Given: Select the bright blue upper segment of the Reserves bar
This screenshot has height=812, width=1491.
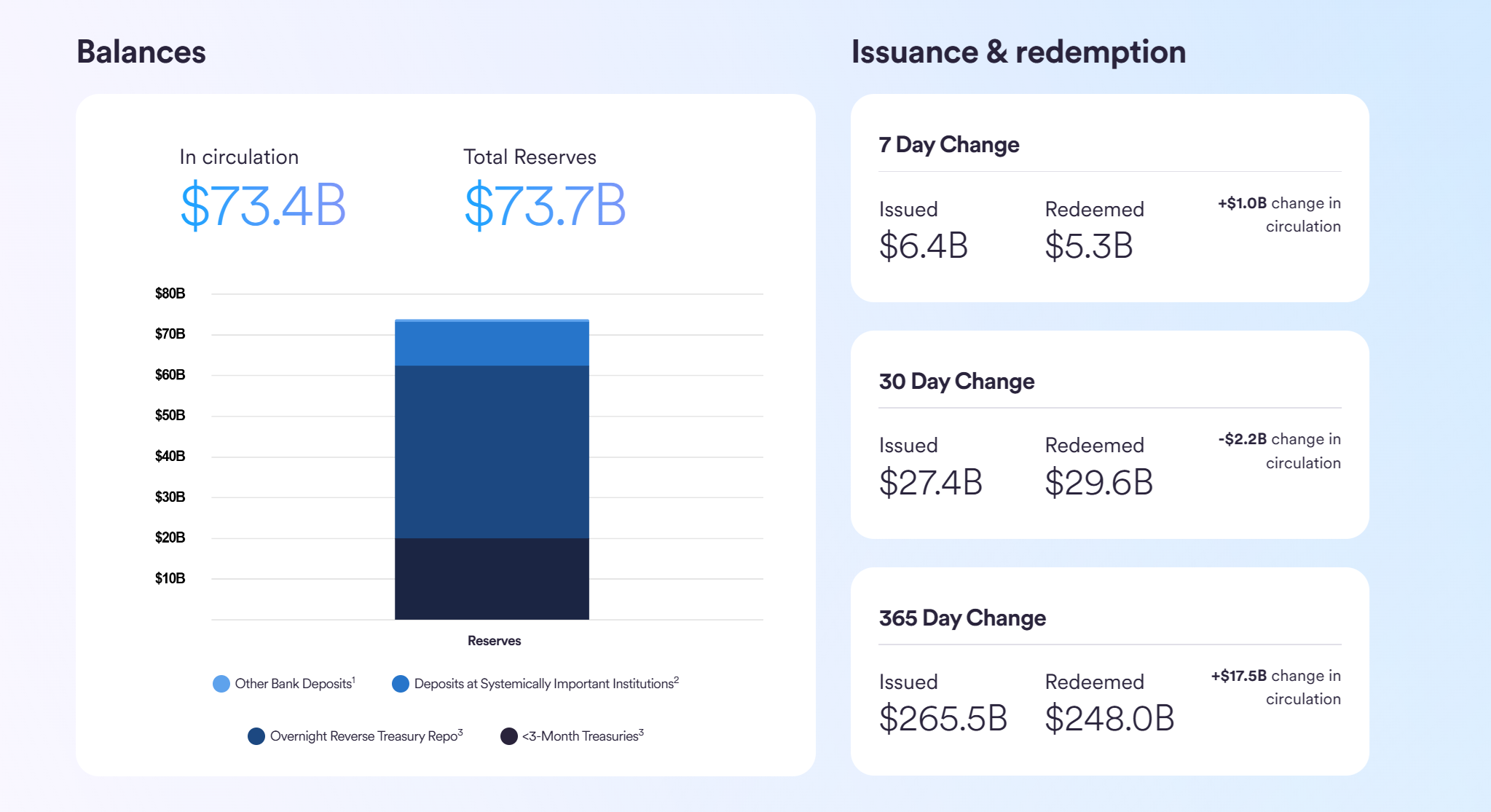Looking at the screenshot, I should click(x=492, y=344).
